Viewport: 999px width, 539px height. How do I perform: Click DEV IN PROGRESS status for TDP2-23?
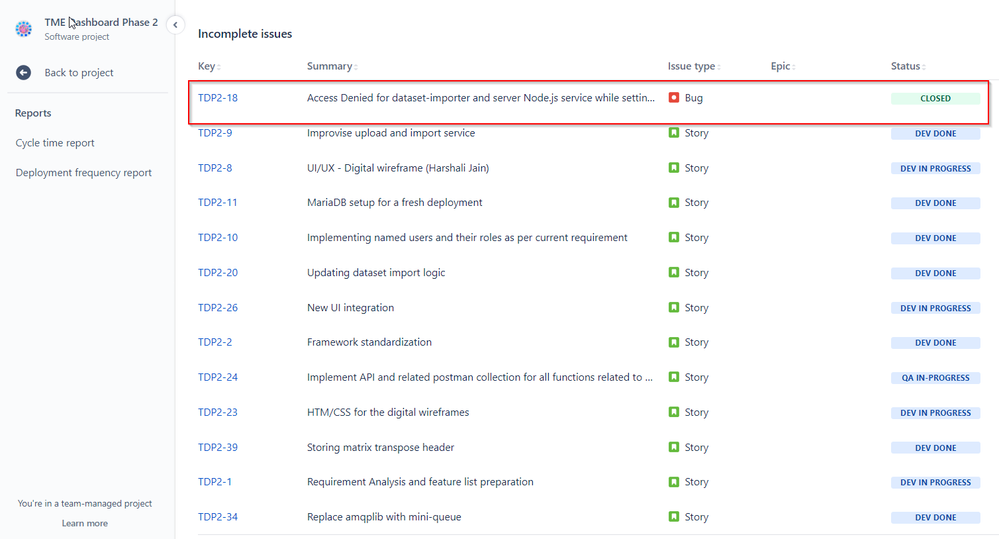pyautogui.click(x=935, y=412)
